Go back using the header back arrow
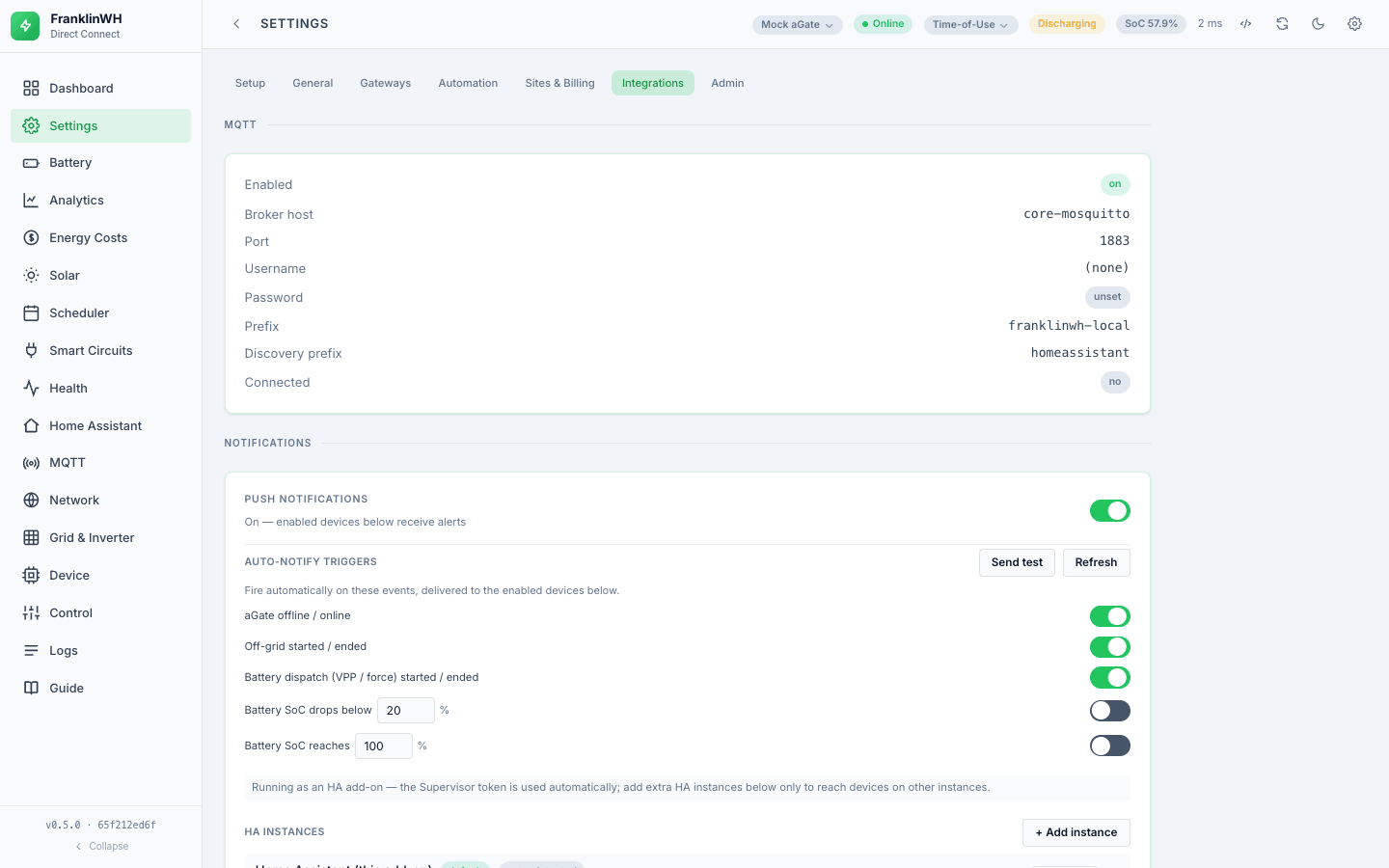 coord(236,24)
